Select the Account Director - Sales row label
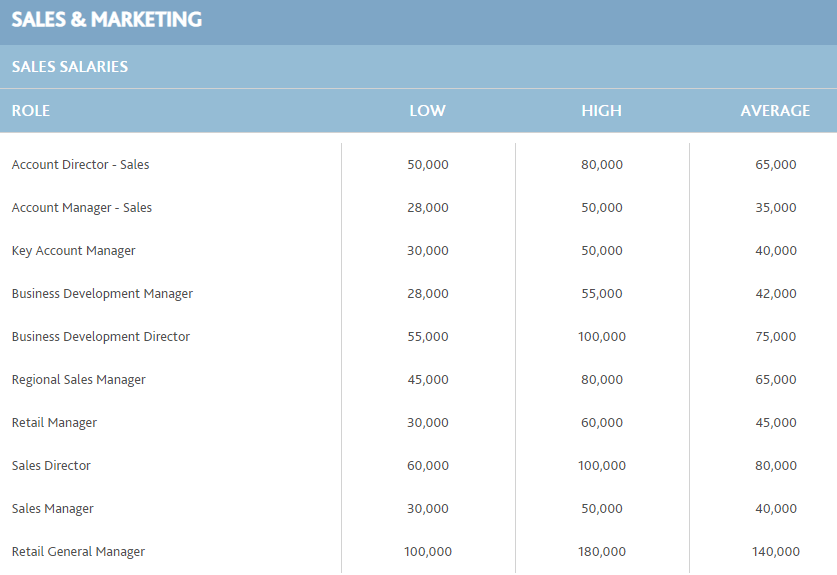The width and height of the screenshot is (837, 575). (x=81, y=164)
